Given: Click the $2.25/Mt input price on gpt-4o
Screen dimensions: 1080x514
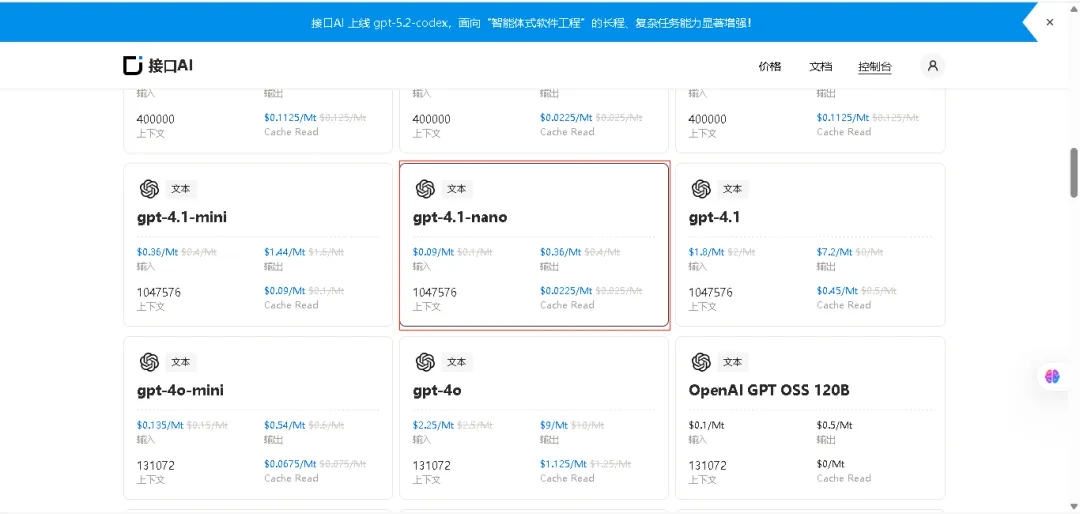Looking at the screenshot, I should coord(433,425).
